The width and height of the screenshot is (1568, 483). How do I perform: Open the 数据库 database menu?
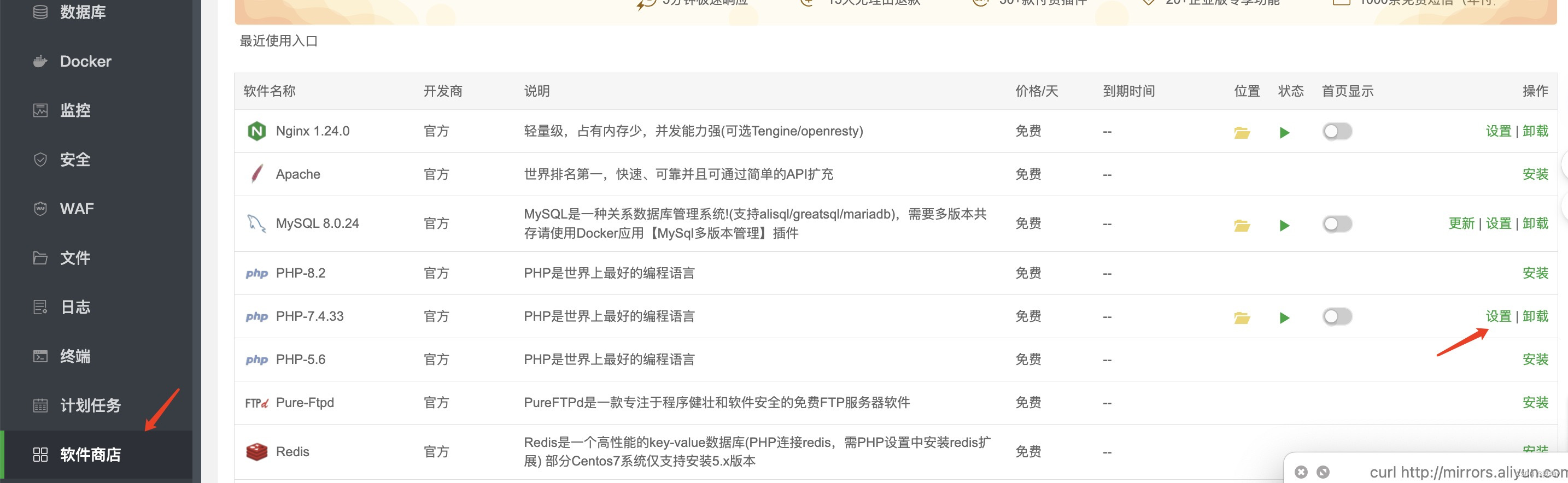[x=83, y=12]
